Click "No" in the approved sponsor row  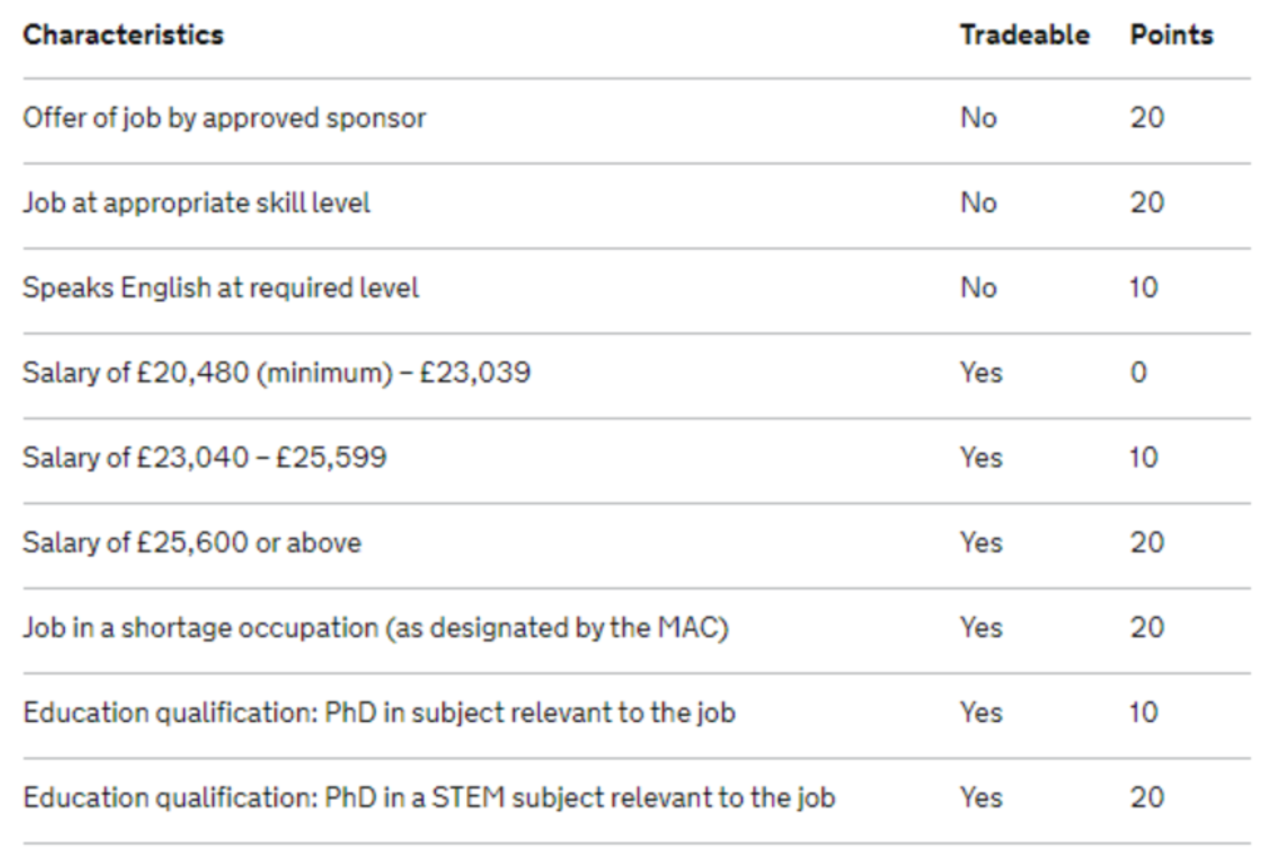pyautogui.click(x=978, y=118)
